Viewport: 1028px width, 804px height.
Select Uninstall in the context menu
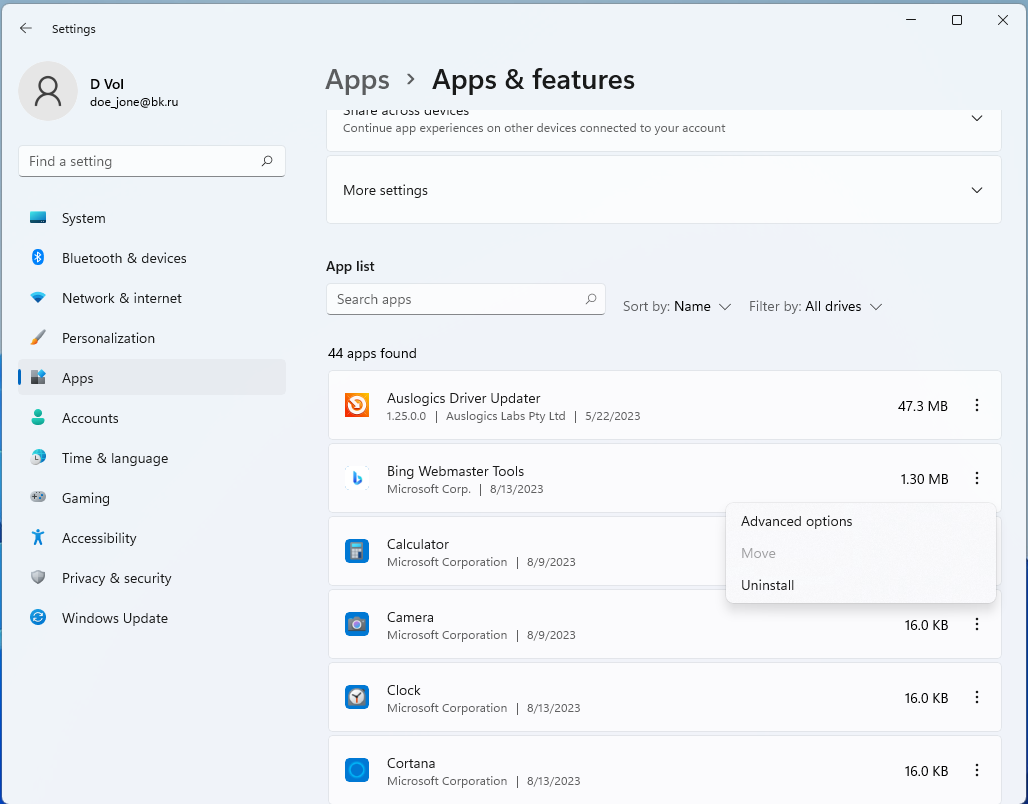pos(767,585)
